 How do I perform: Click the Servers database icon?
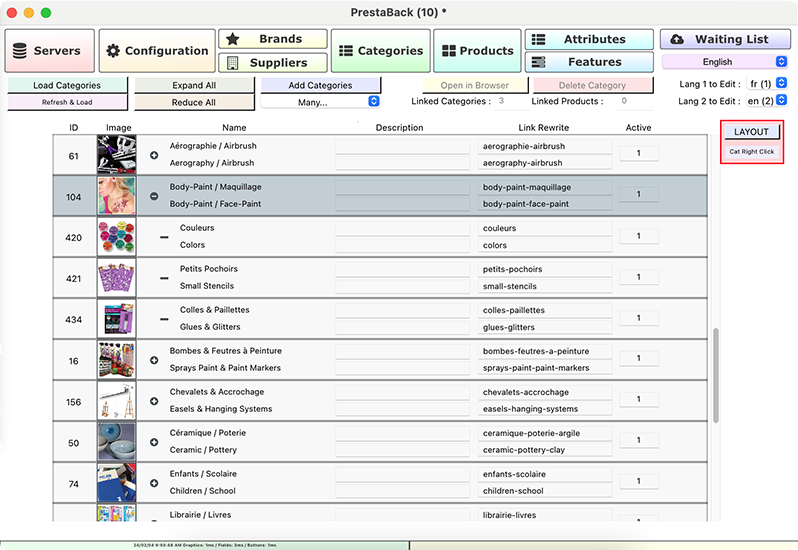pyautogui.click(x=20, y=51)
